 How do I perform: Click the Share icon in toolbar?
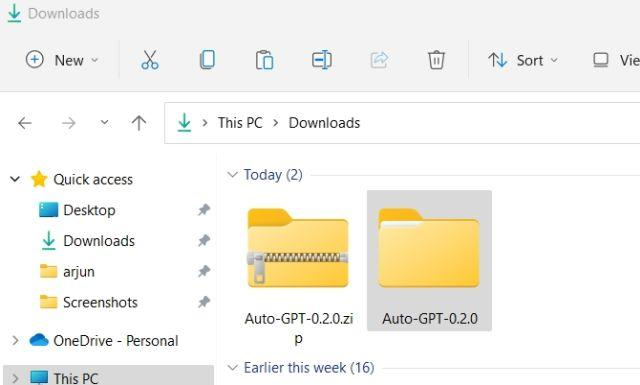pyautogui.click(x=379, y=60)
